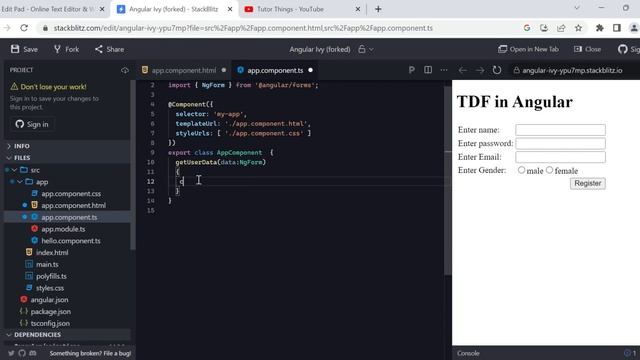Click the Enter password input field

tap(560, 143)
